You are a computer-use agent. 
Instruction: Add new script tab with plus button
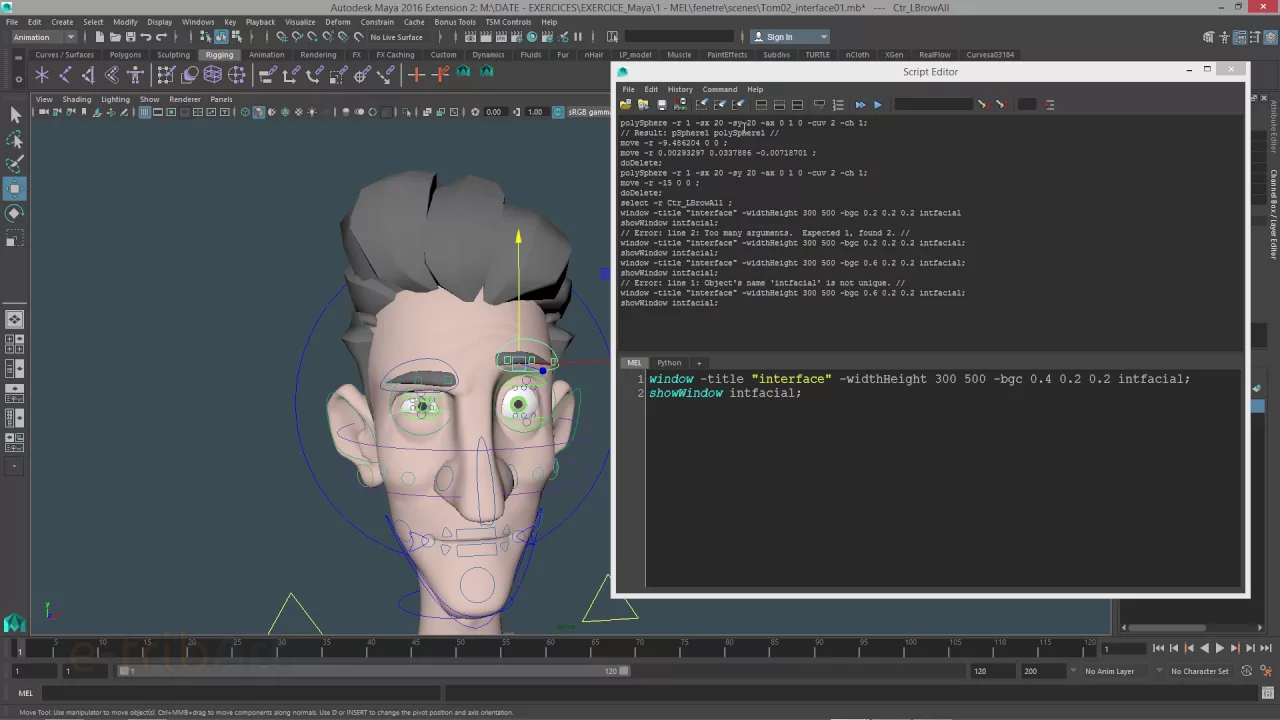click(x=699, y=363)
